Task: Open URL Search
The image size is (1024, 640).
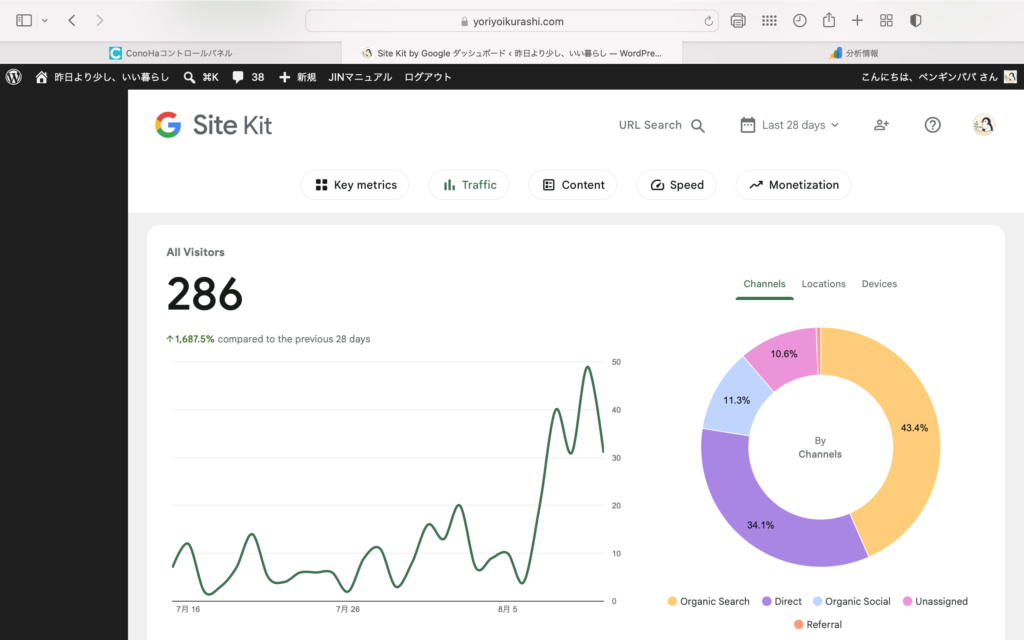Action: (x=662, y=125)
